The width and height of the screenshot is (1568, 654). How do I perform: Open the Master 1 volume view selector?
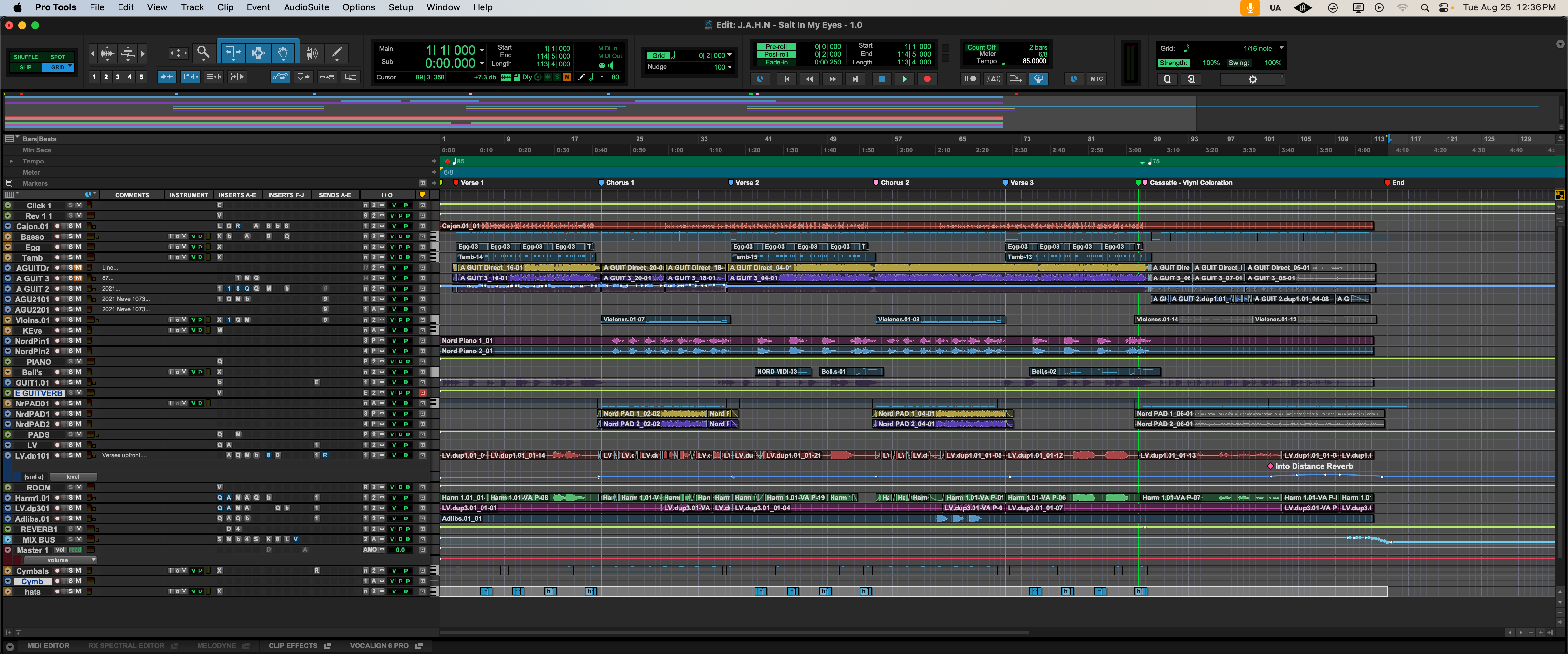(60, 560)
